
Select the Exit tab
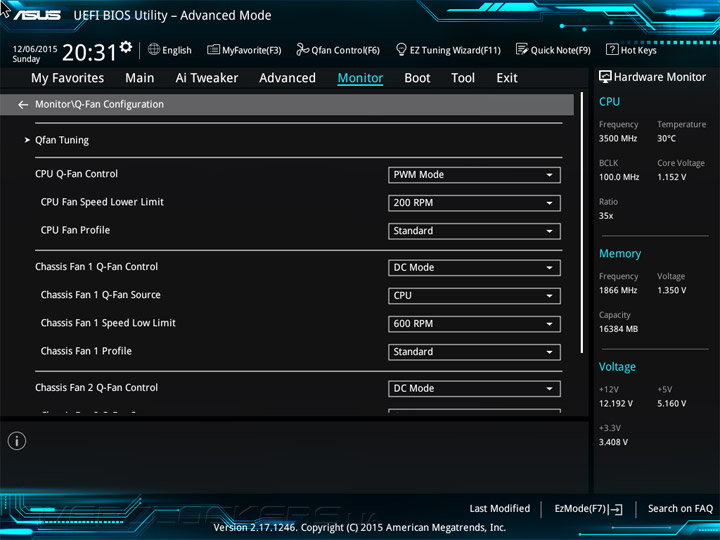pos(507,78)
